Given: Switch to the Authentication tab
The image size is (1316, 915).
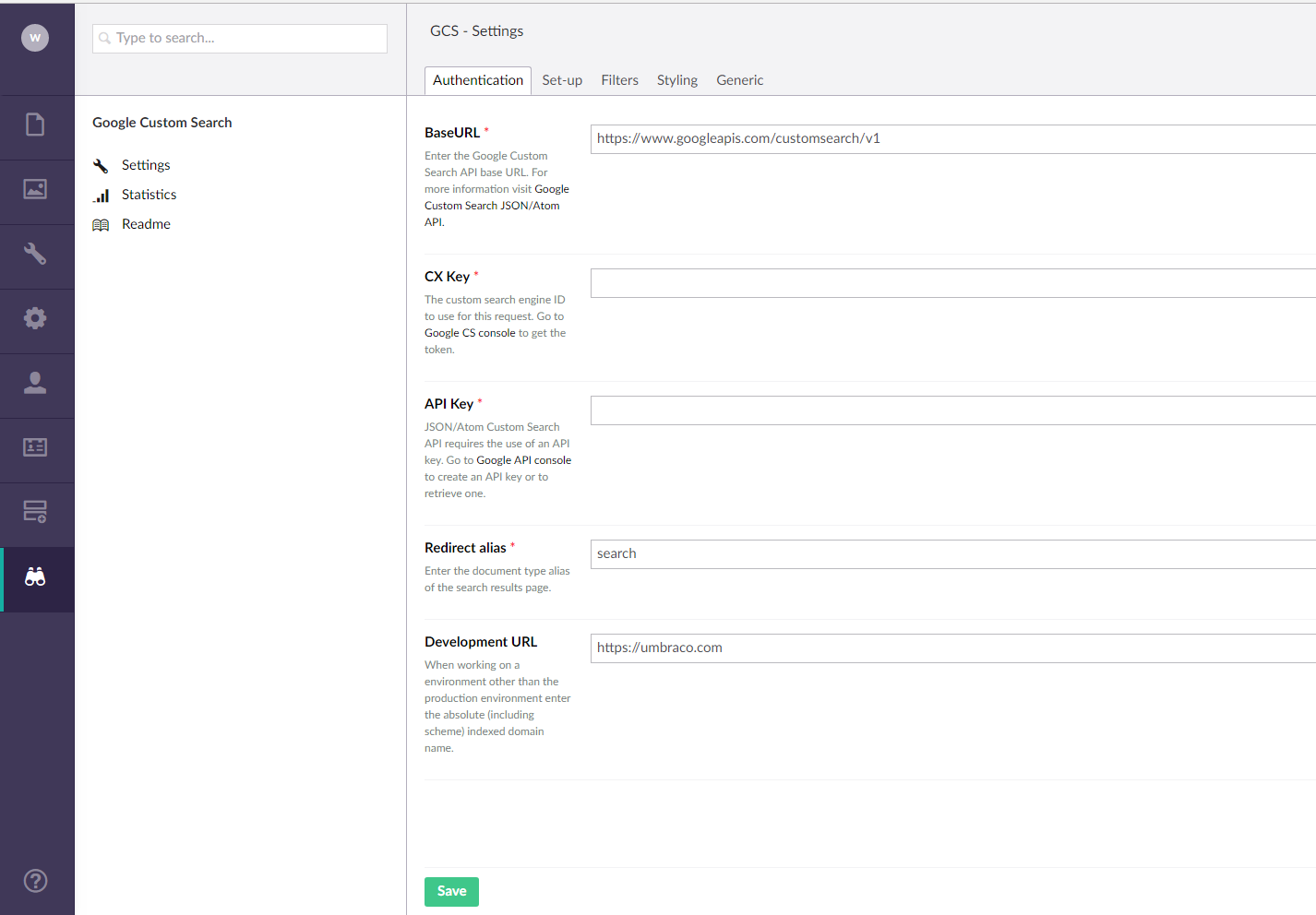Looking at the screenshot, I should click(x=478, y=80).
